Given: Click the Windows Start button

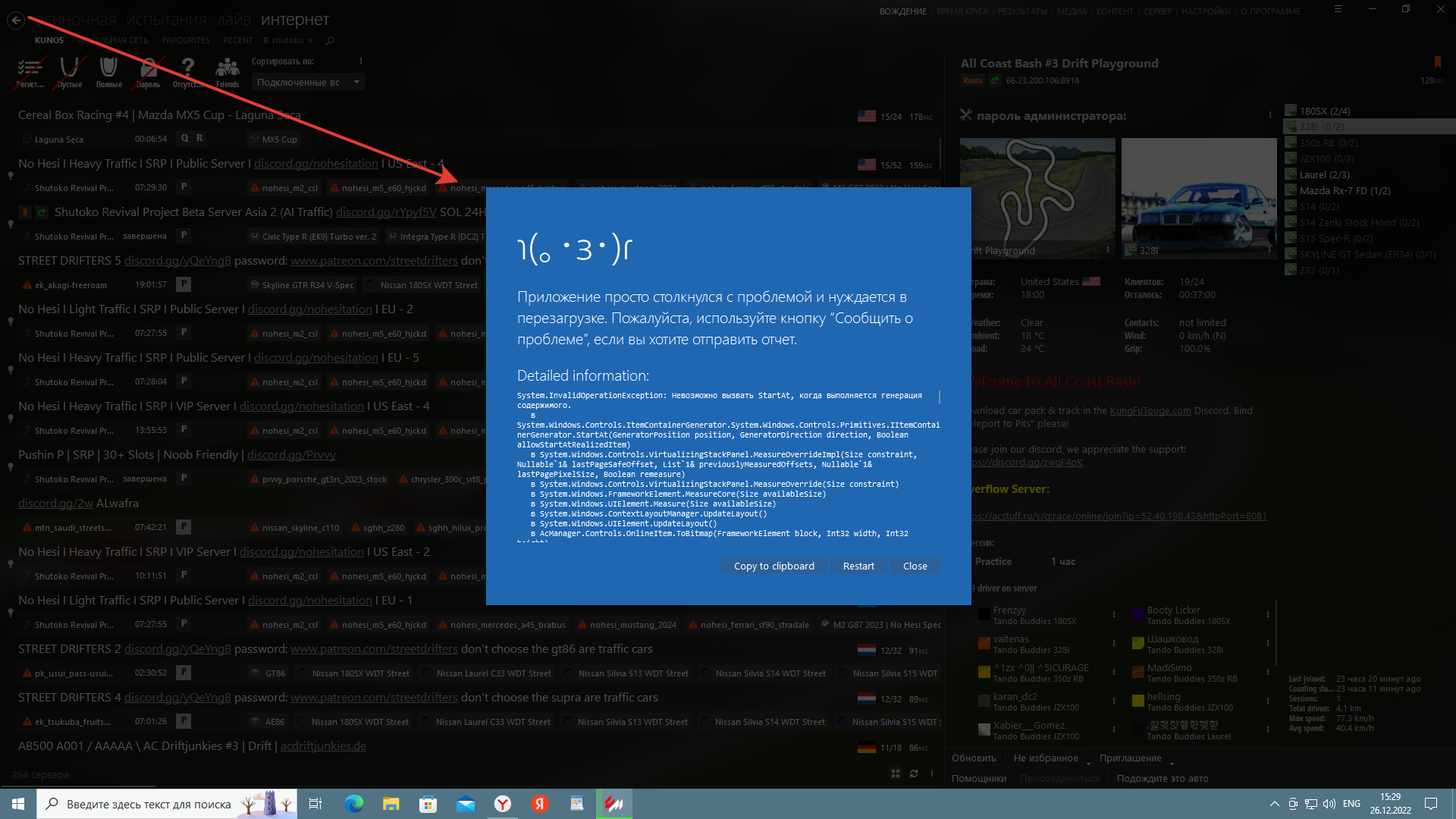Looking at the screenshot, I should coord(18,804).
